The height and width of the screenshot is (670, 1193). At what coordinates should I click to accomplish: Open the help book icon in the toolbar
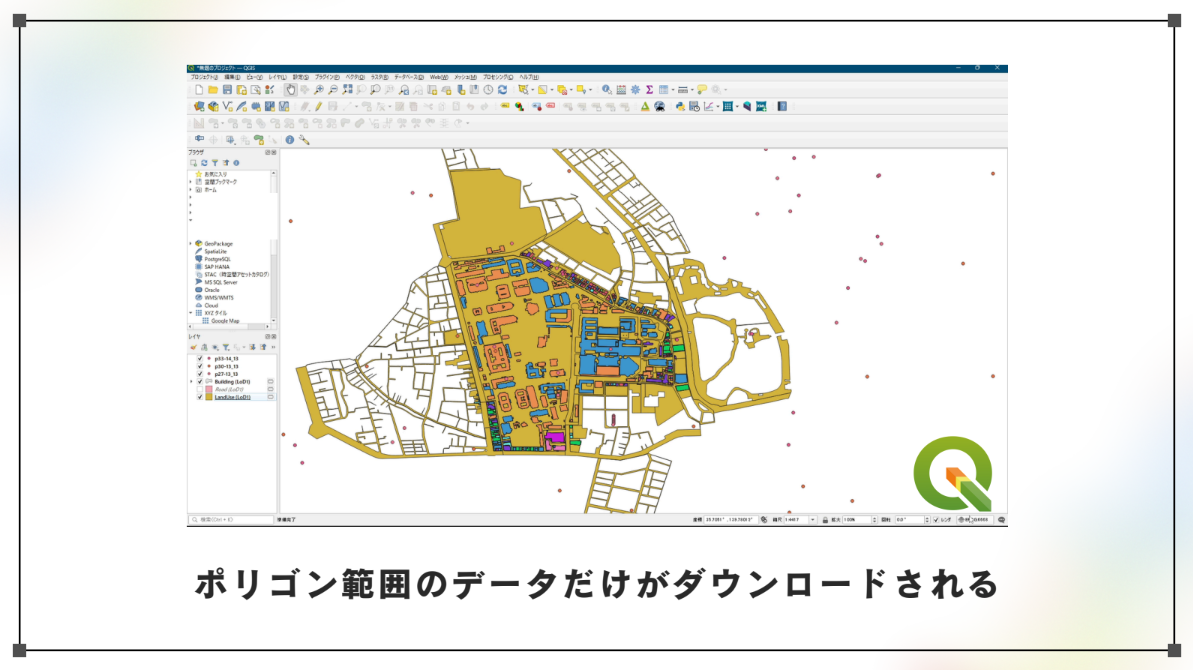(x=782, y=106)
